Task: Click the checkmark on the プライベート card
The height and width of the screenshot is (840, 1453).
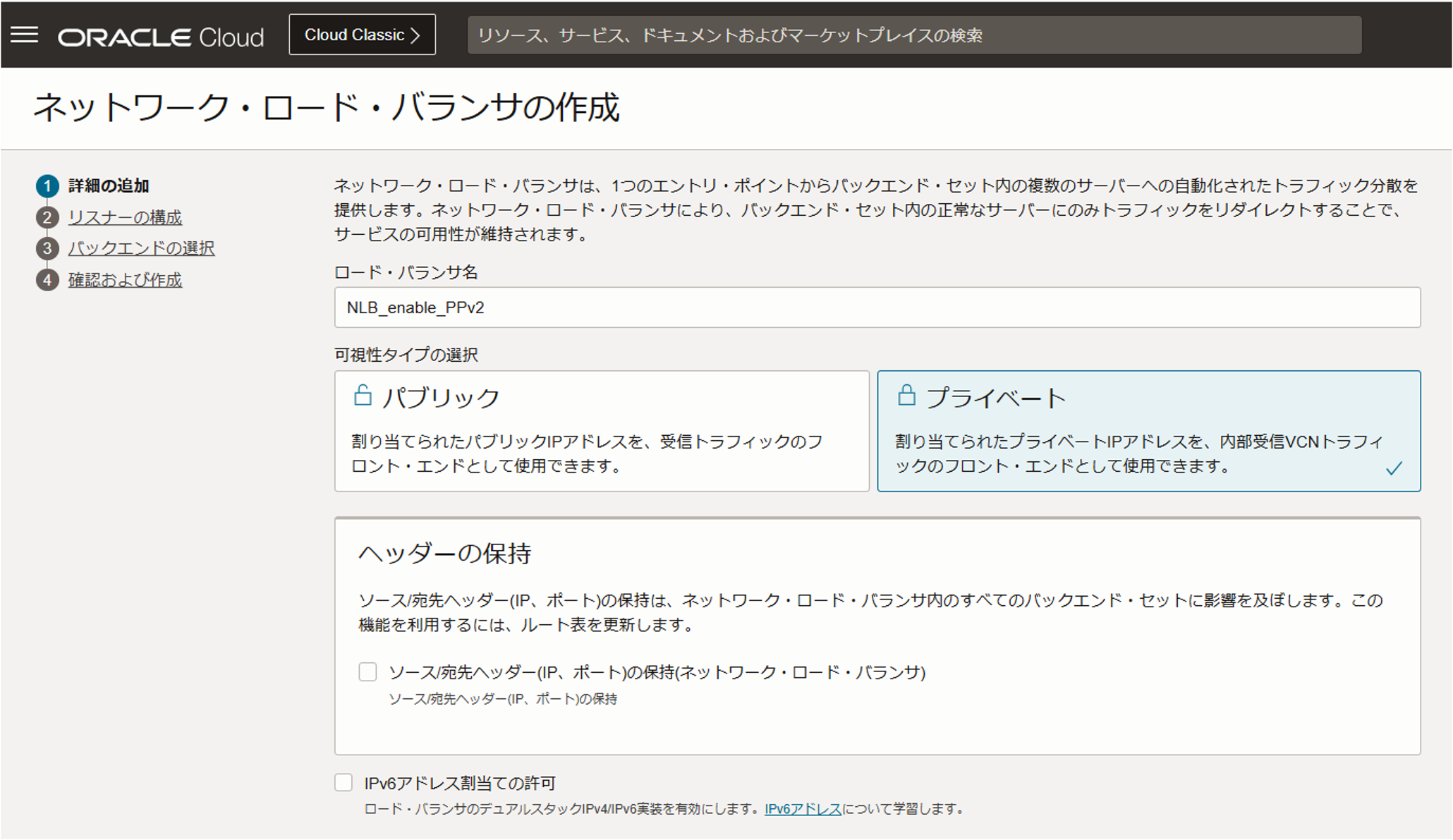Action: (1394, 466)
